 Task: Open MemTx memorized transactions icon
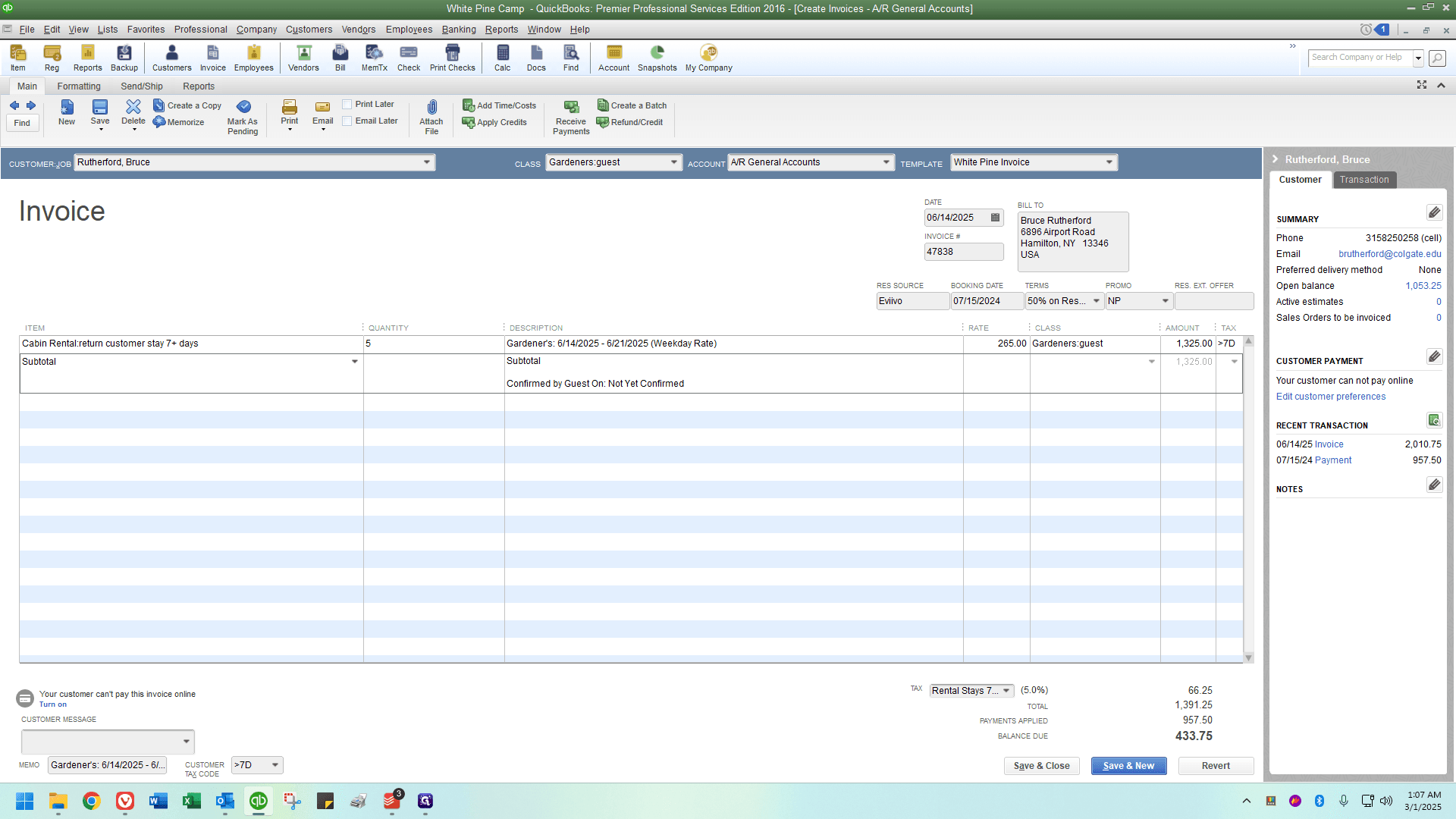click(374, 58)
